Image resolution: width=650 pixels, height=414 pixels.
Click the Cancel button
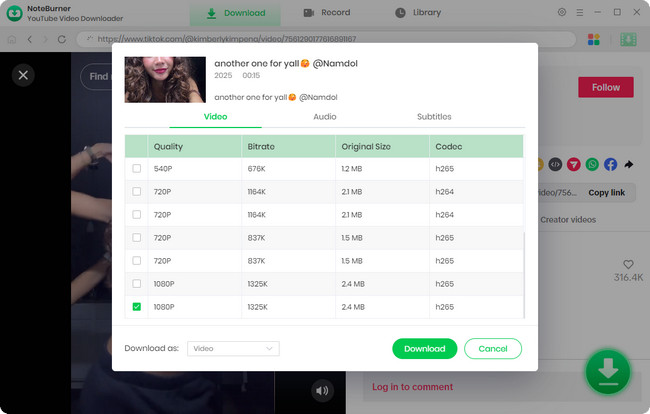493,349
